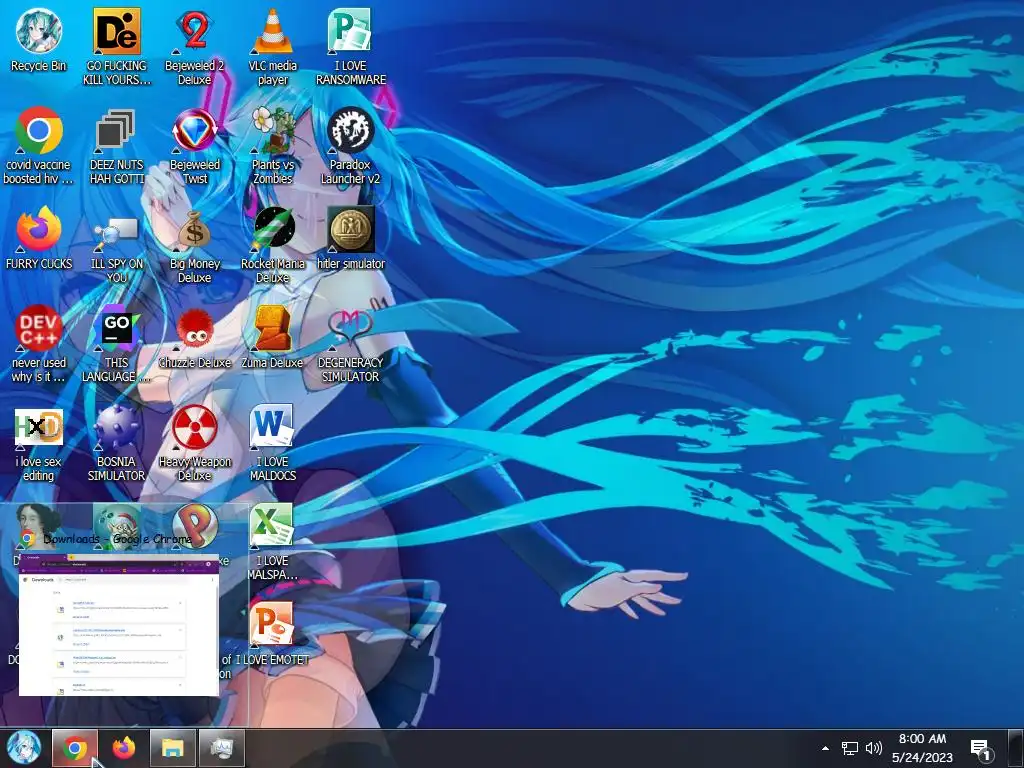Select the stacked-squares shortcut labeled DEEZ NUTS

pos(116,146)
